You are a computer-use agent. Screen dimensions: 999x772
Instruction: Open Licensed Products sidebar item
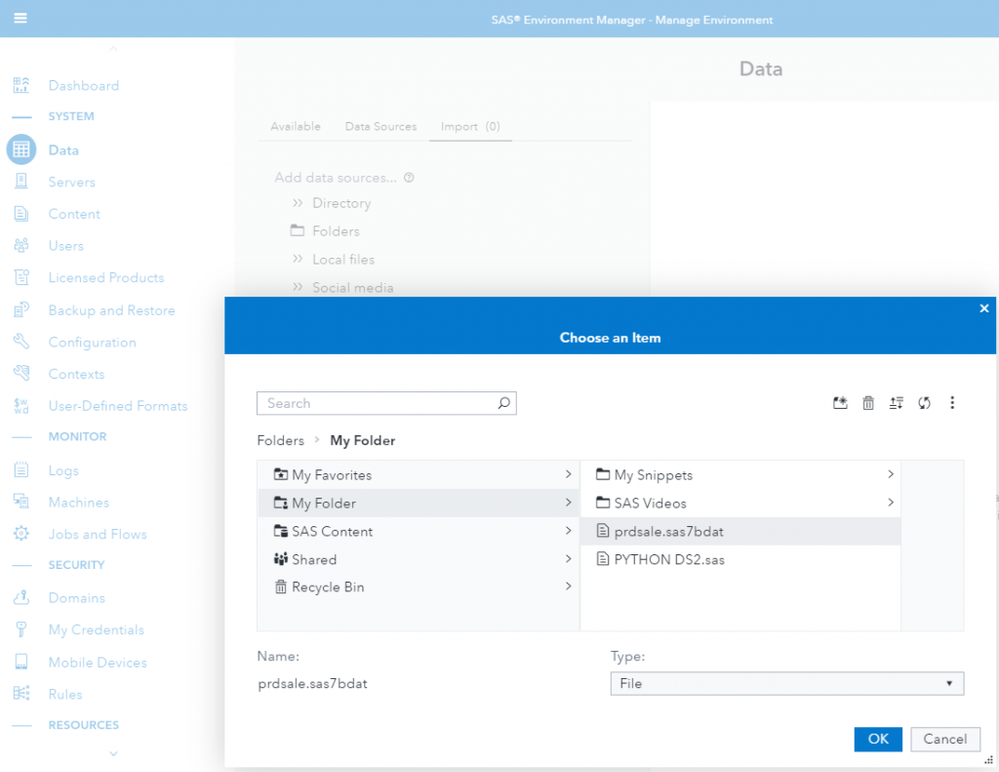106,278
